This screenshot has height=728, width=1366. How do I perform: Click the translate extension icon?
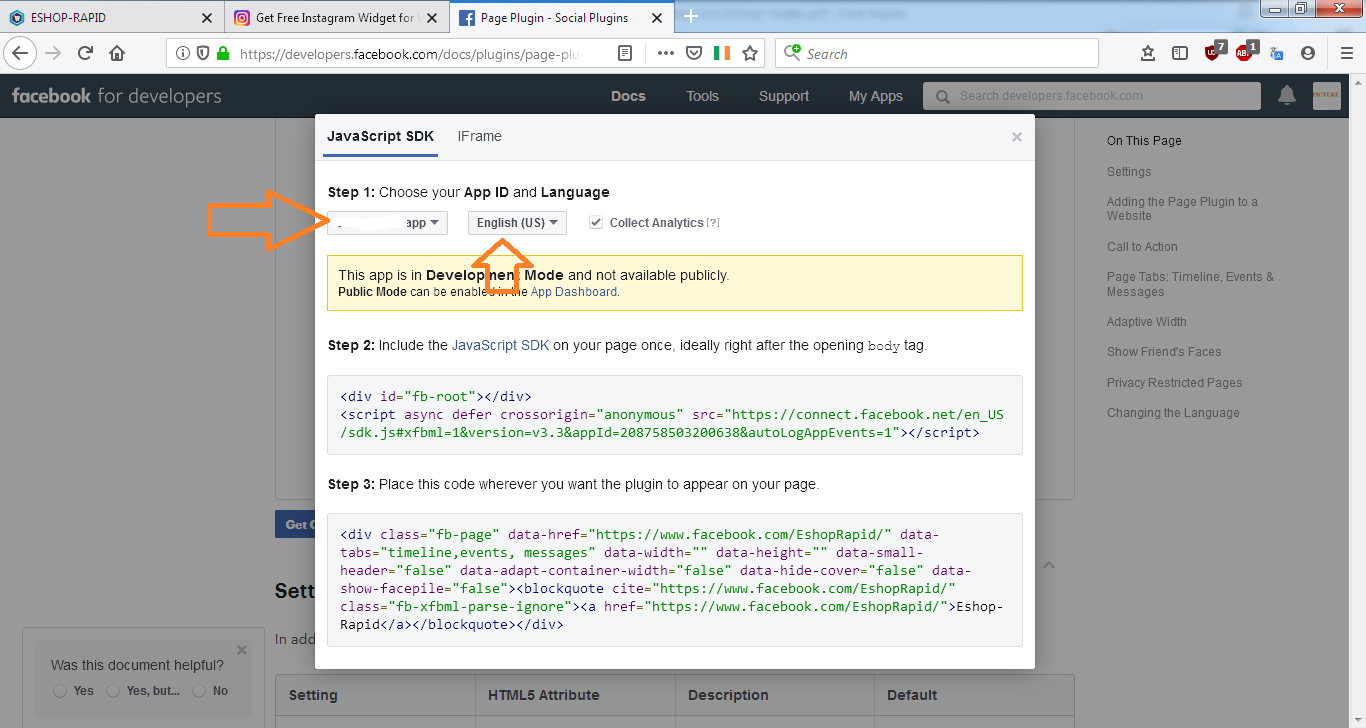(x=1277, y=53)
